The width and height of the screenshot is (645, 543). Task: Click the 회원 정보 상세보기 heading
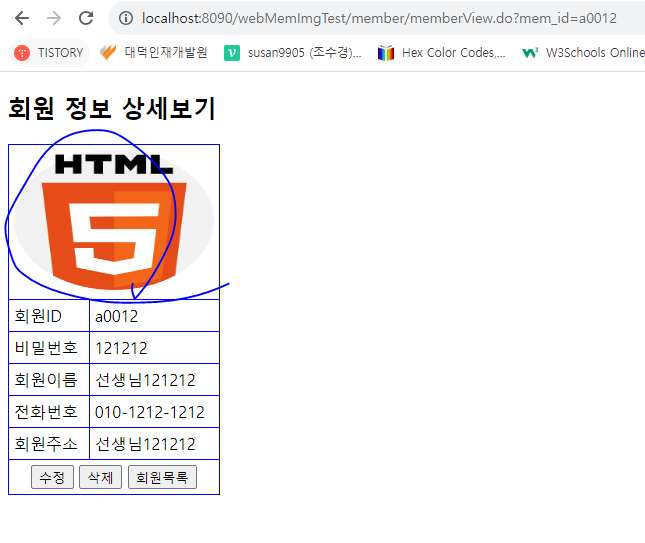pos(111,109)
